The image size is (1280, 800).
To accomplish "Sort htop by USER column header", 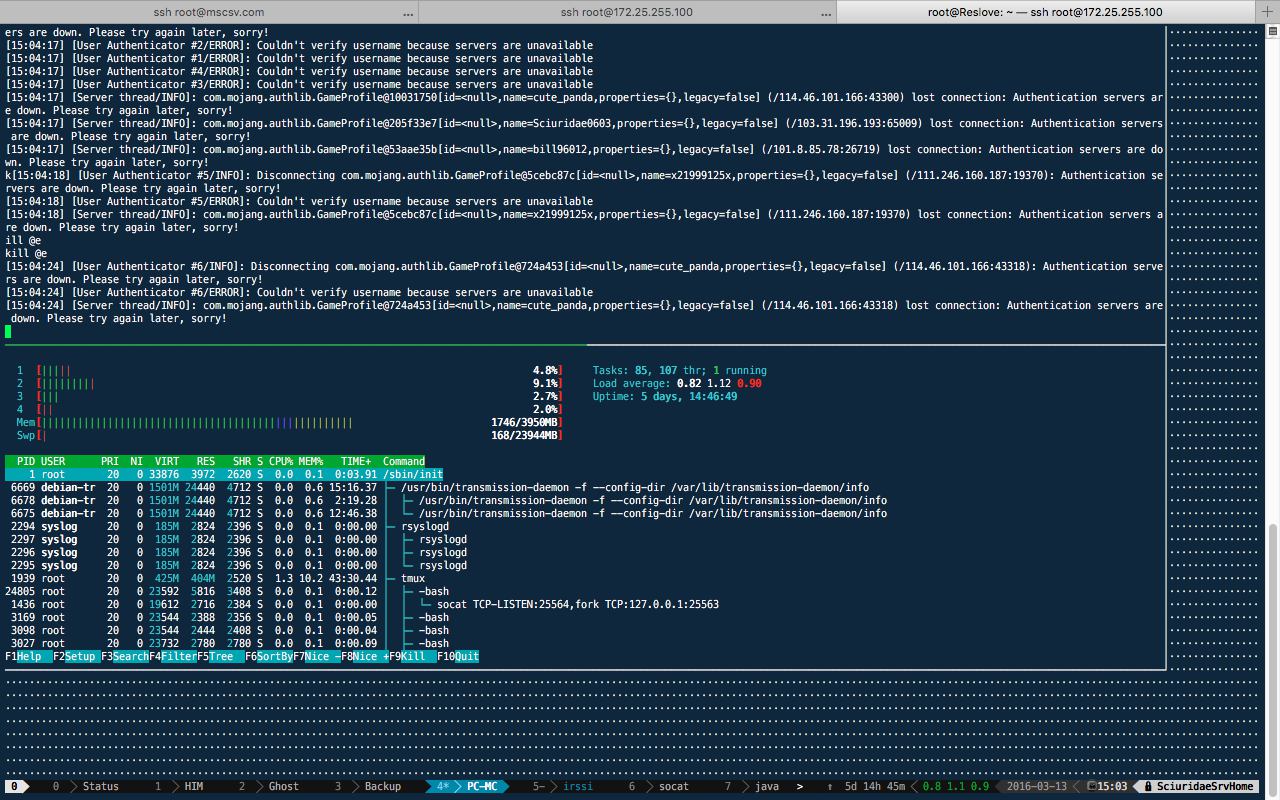I will coord(53,462).
